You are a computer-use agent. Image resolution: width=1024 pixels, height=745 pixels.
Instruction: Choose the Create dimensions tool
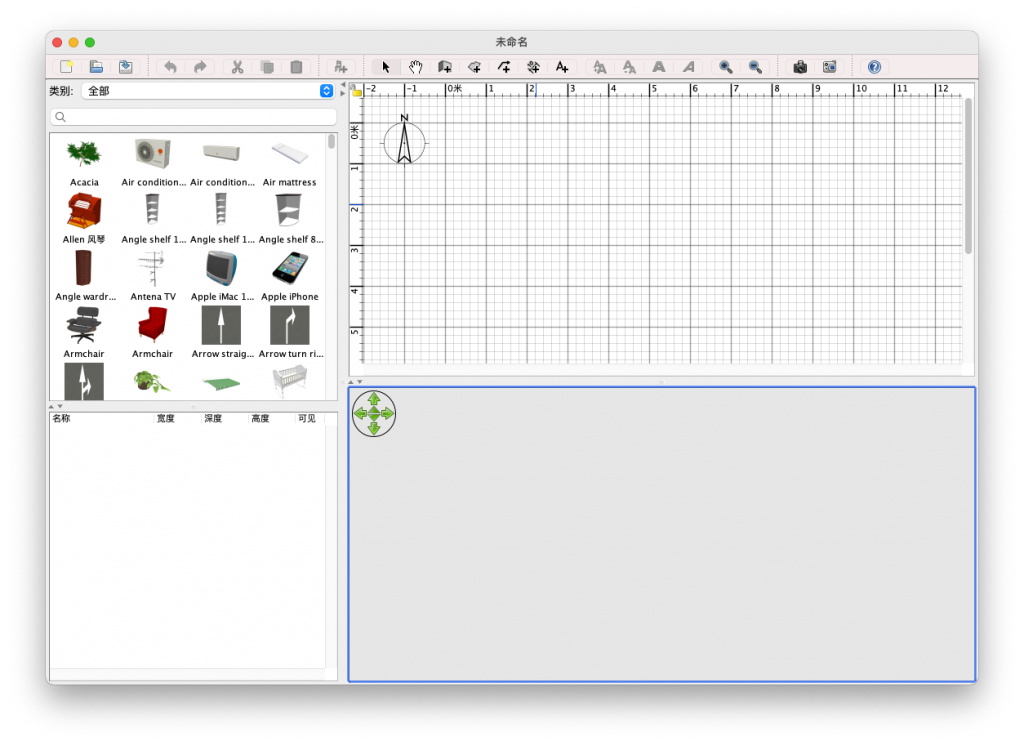[x=534, y=67]
